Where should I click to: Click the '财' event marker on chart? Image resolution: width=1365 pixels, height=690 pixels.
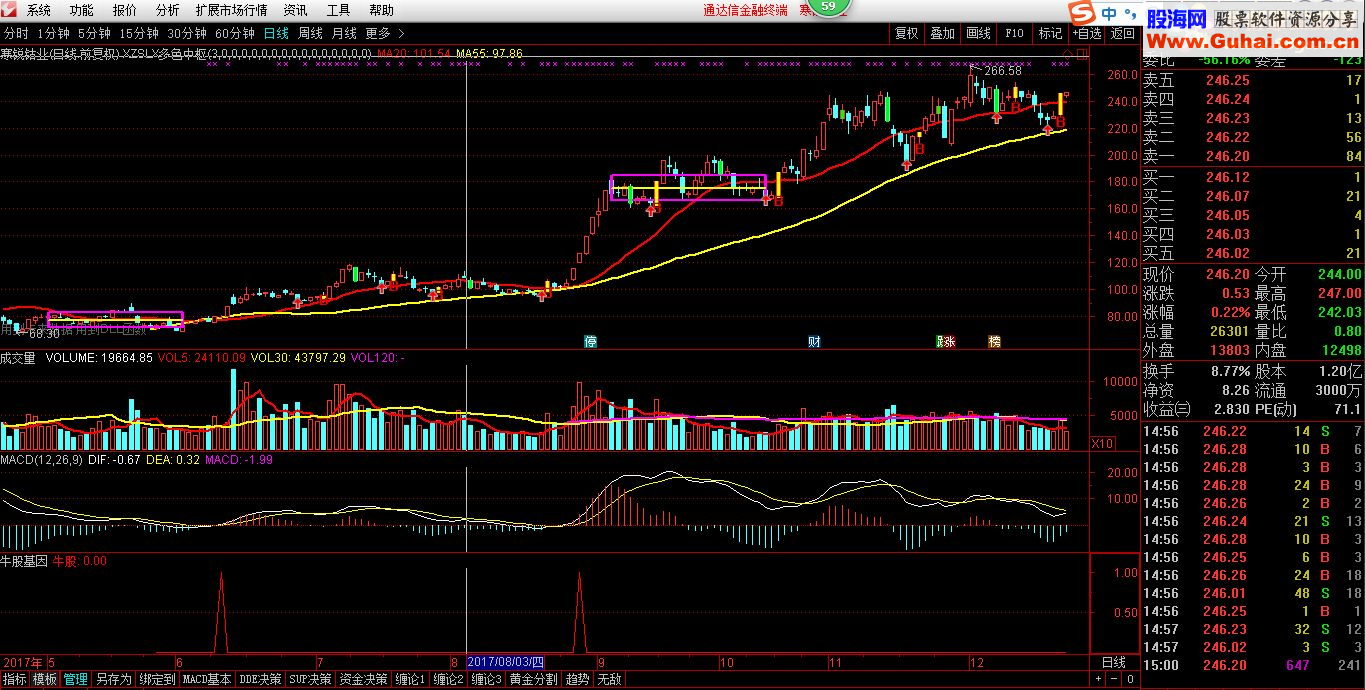pyautogui.click(x=814, y=341)
